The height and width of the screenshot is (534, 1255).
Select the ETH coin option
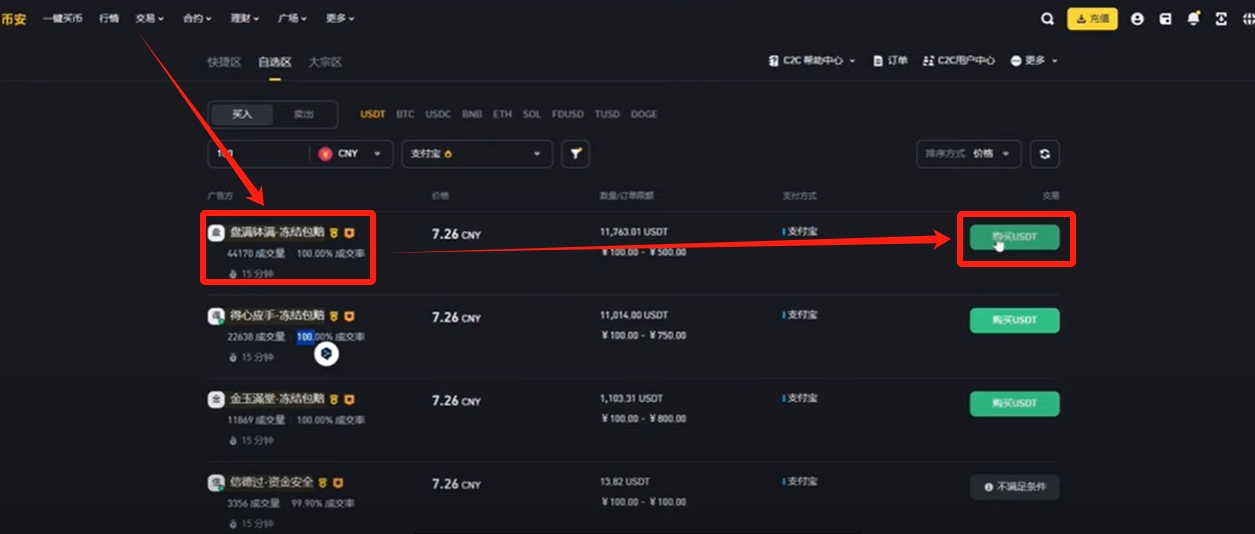(502, 115)
